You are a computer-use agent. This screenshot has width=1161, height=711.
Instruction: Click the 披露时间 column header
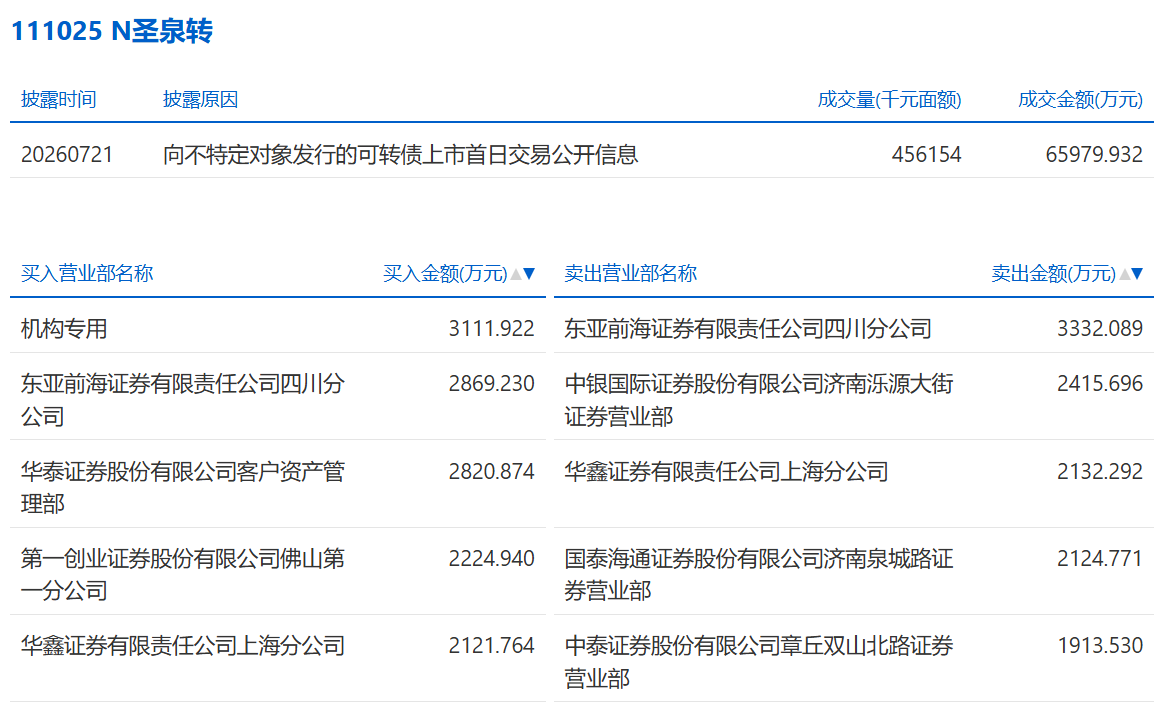58,99
